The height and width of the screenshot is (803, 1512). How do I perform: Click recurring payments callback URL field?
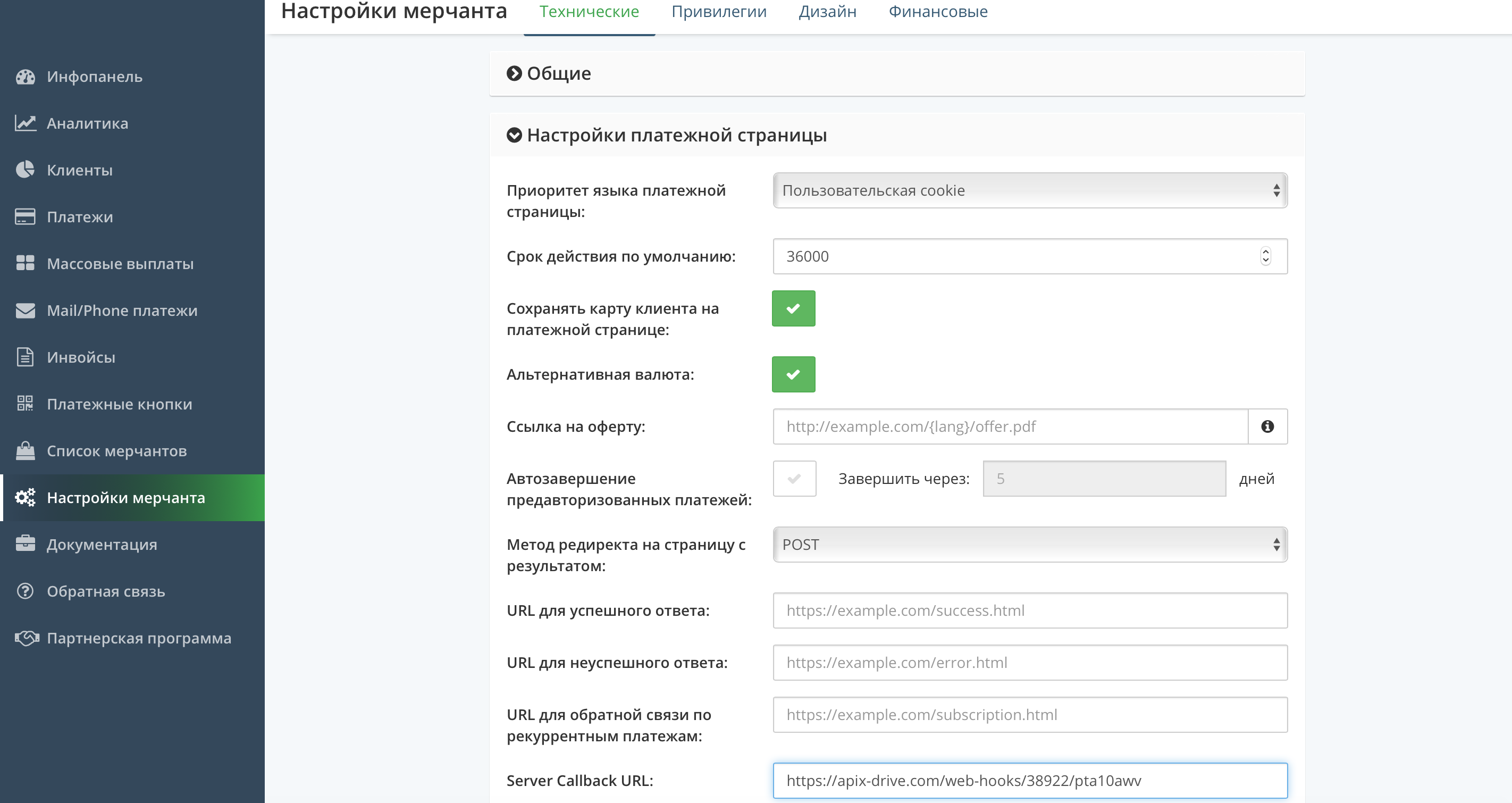pos(1030,715)
